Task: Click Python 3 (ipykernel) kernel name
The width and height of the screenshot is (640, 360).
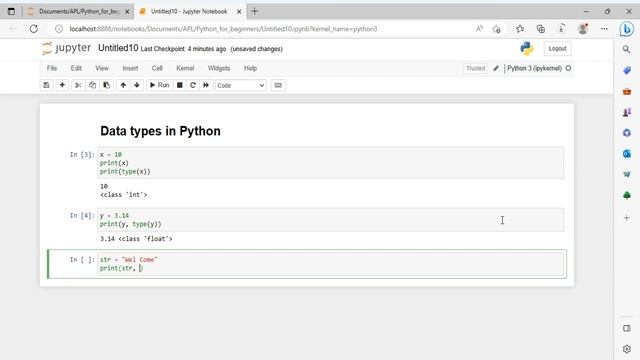Action: pyautogui.click(x=534, y=68)
